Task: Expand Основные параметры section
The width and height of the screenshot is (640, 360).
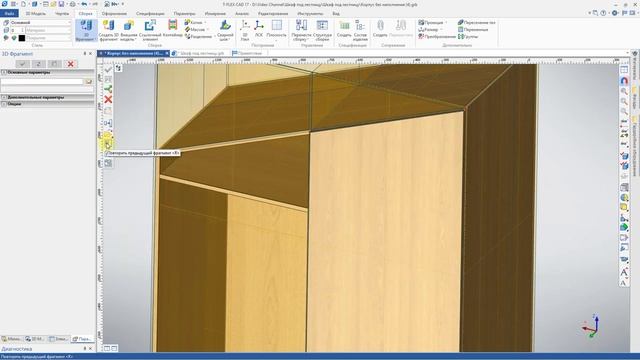Action: pos(47,72)
